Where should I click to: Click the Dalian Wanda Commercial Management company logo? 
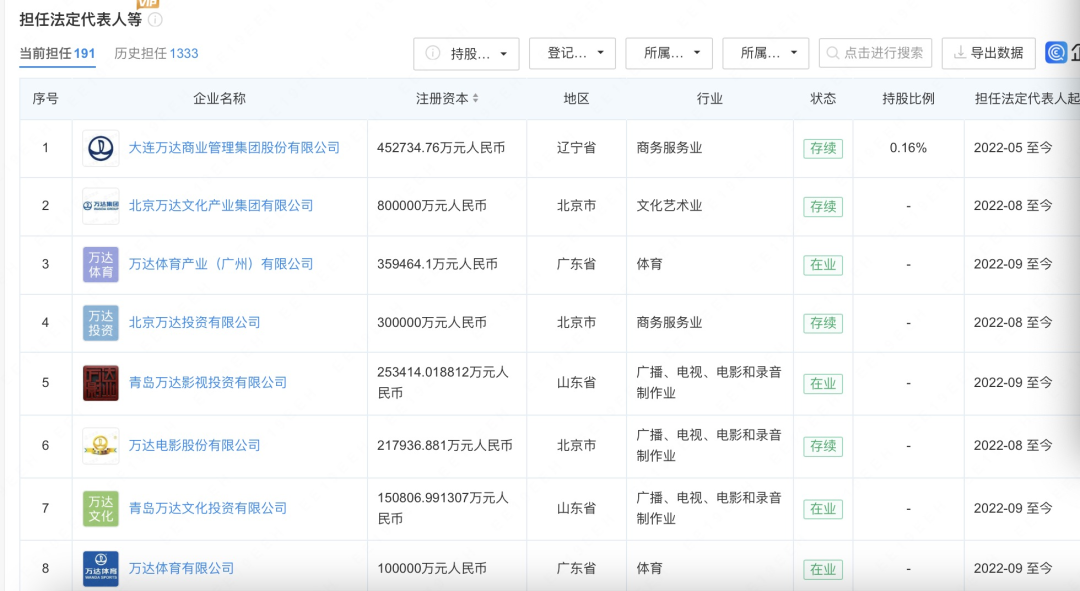point(100,148)
